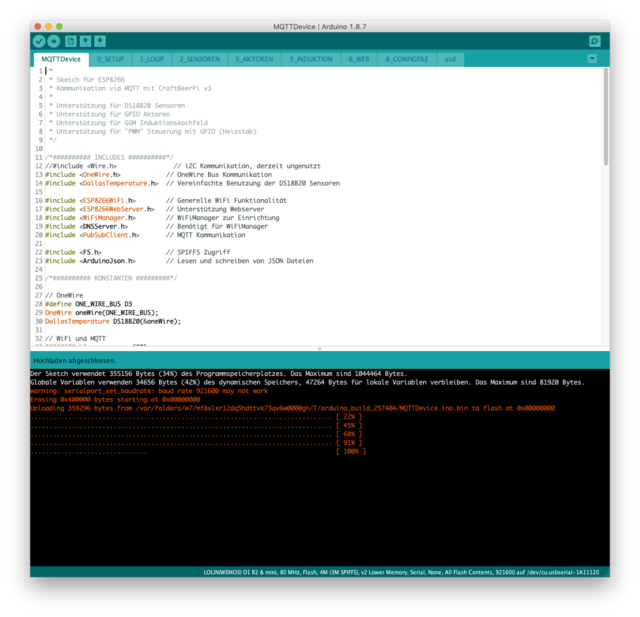Switch to the 6_WEB tab
This screenshot has height=617, width=640.
(x=359, y=59)
